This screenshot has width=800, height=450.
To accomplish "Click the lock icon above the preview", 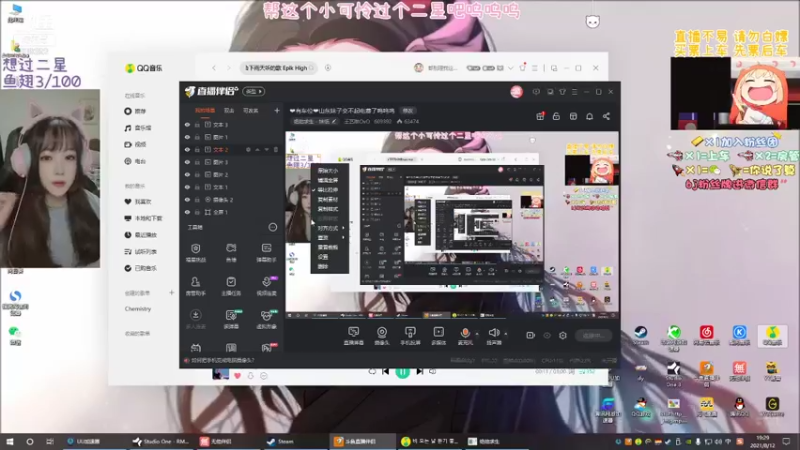I will [556, 116].
